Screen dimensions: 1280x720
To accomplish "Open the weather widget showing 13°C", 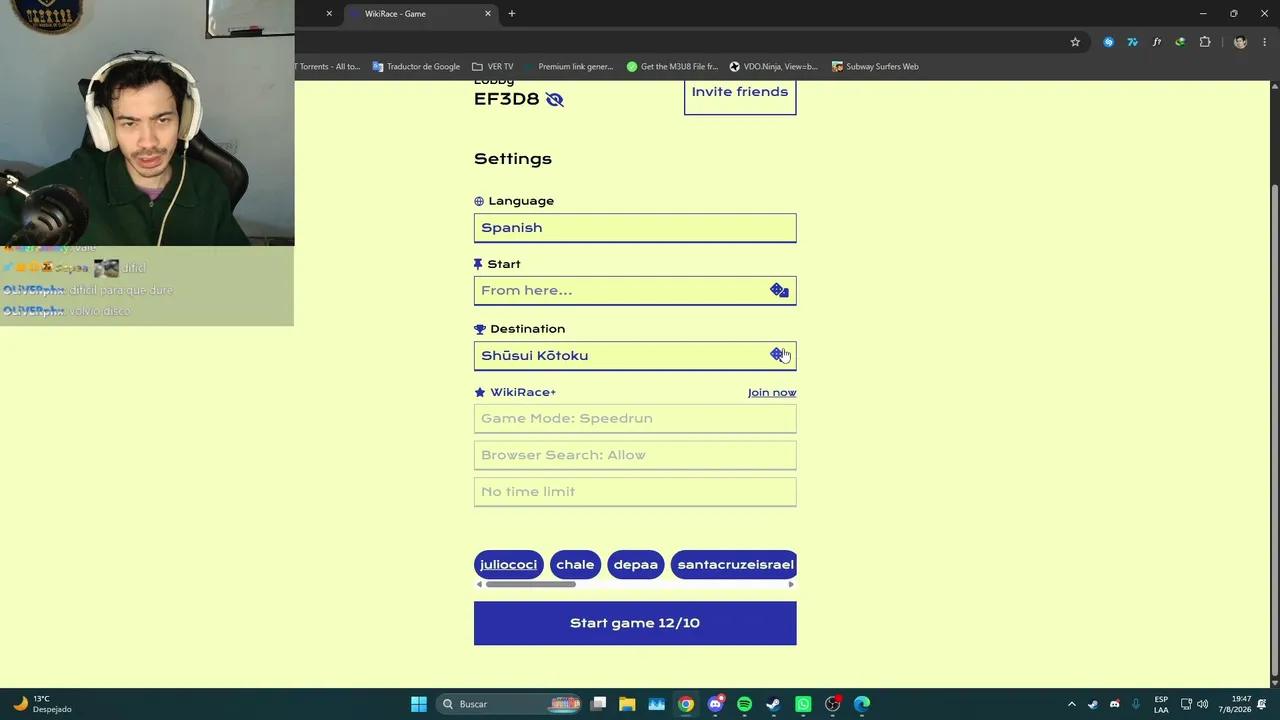I will [42, 704].
